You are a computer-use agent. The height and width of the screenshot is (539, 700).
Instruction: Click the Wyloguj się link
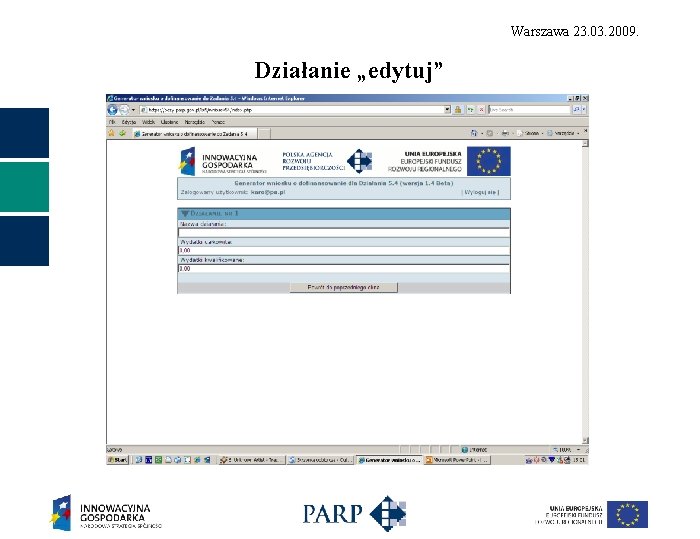coord(480,192)
